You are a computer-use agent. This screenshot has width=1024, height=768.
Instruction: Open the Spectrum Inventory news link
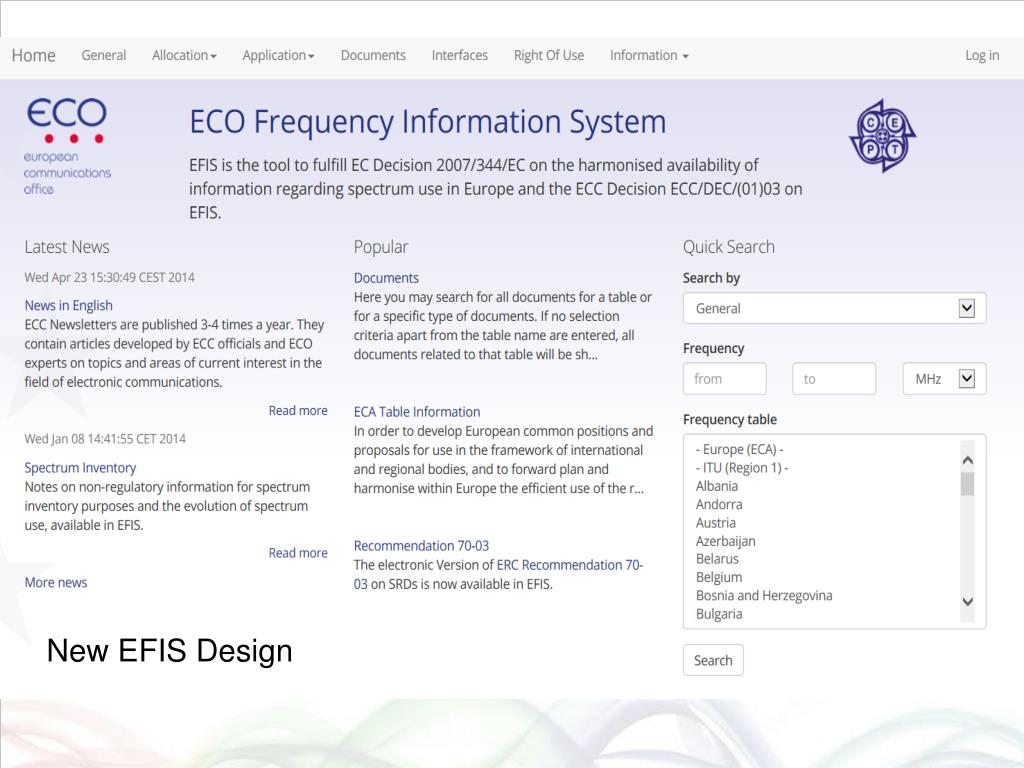pyautogui.click(x=80, y=468)
